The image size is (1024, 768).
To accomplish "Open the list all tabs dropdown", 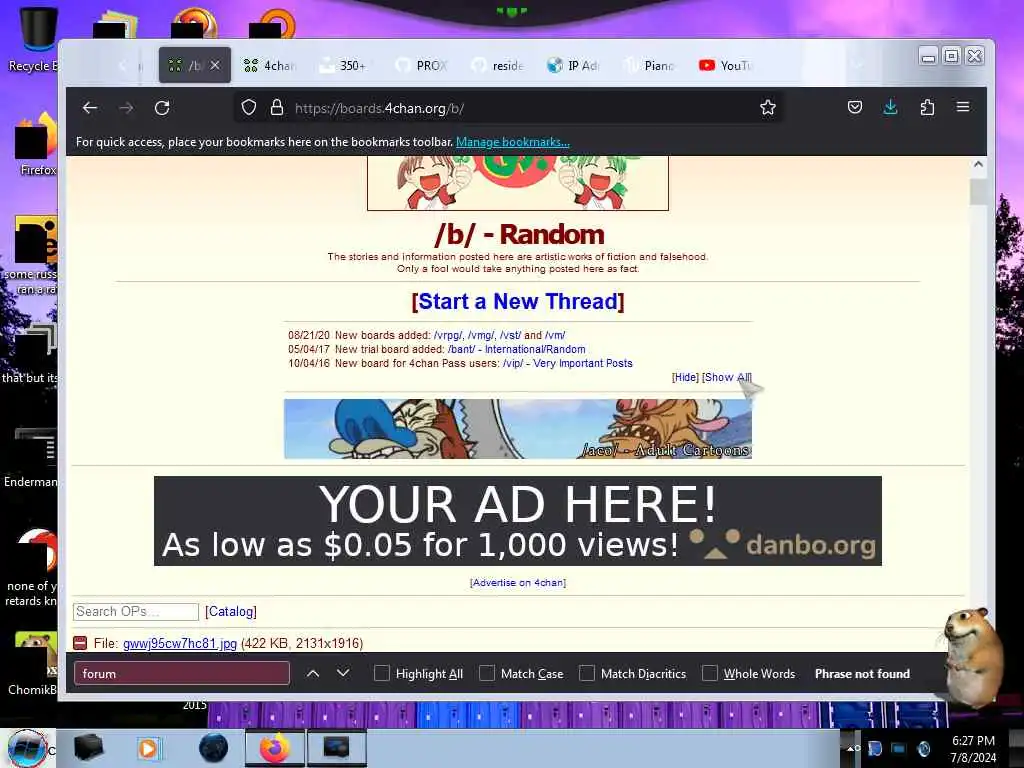I will point(857,65).
